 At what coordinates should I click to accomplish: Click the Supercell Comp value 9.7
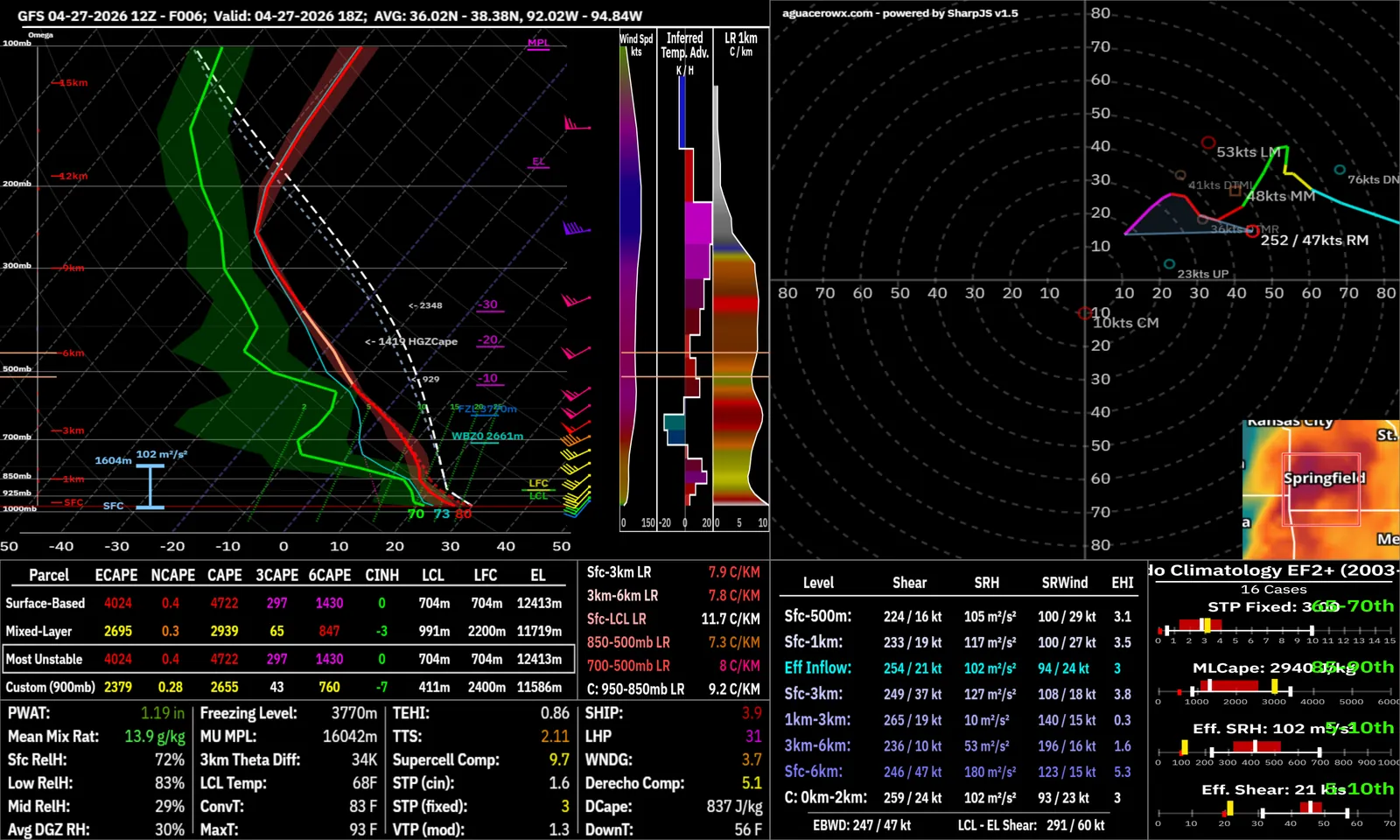coord(559,759)
